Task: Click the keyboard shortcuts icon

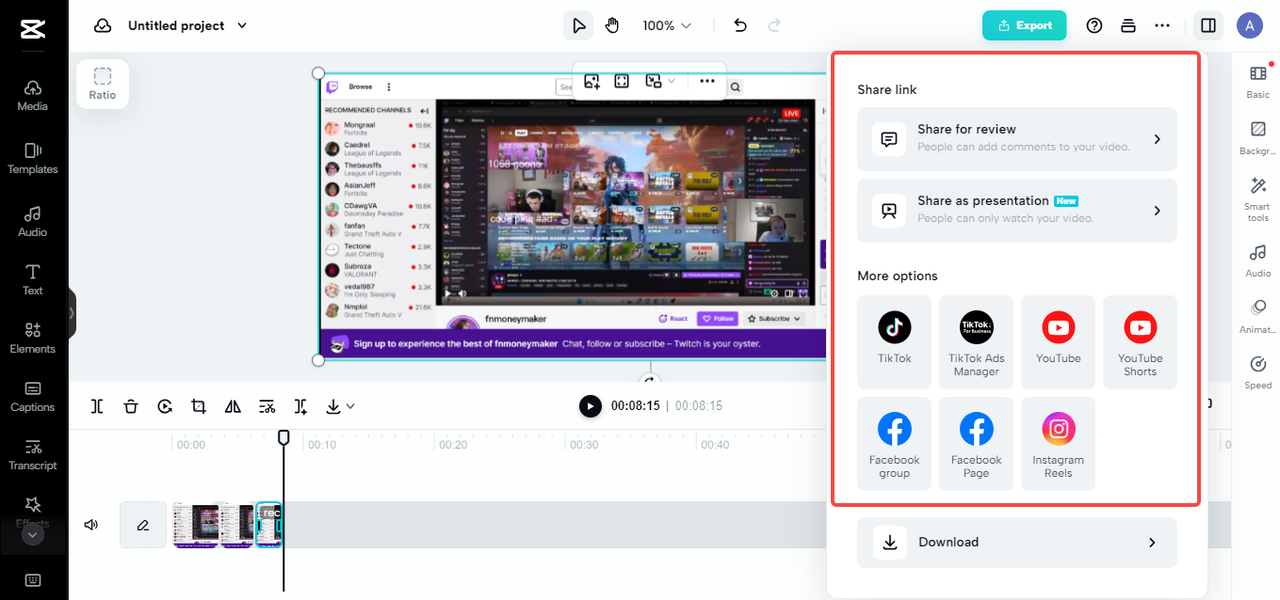Action: click(33, 580)
